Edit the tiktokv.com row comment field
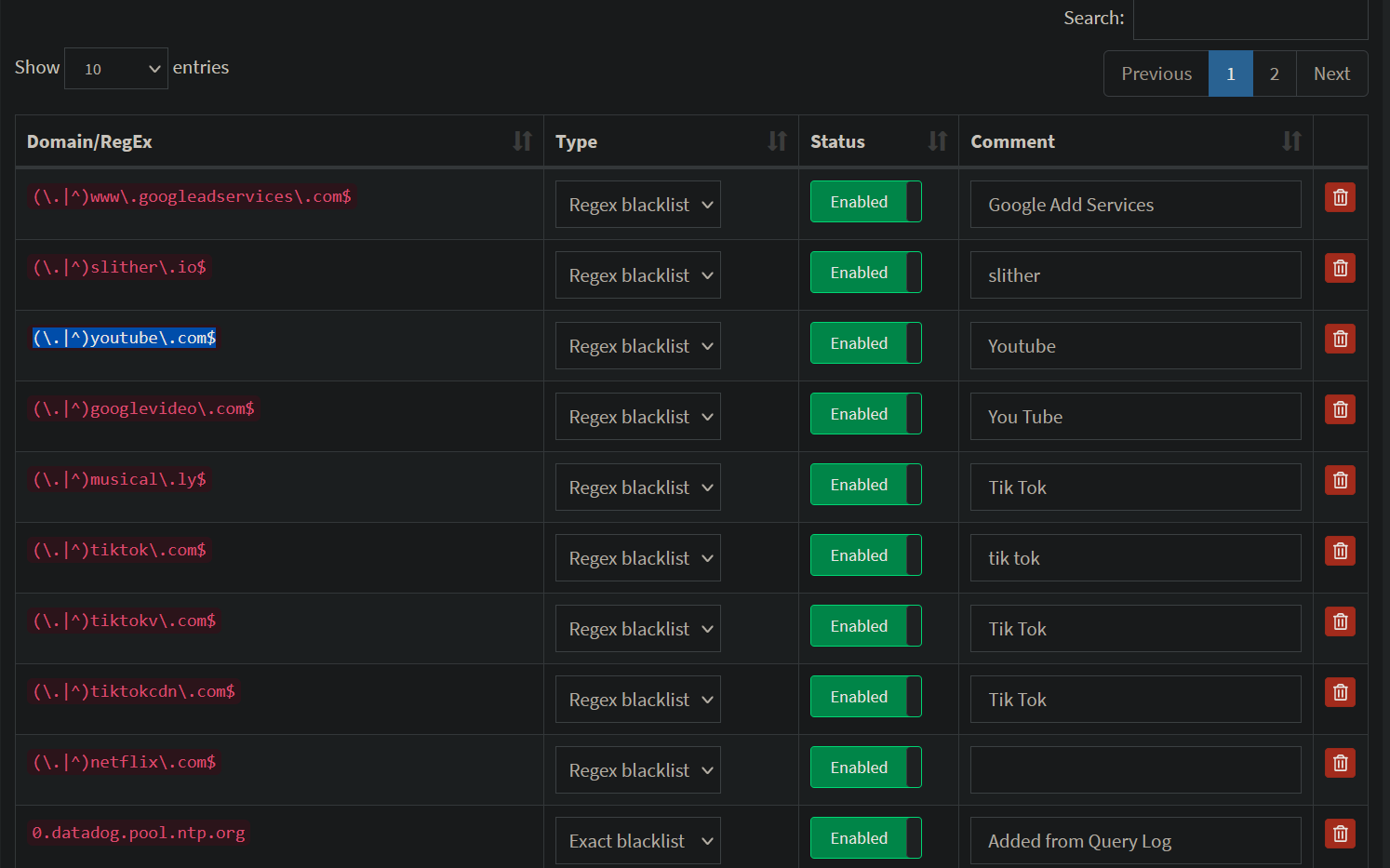1390x868 pixels. pyautogui.click(x=1136, y=629)
